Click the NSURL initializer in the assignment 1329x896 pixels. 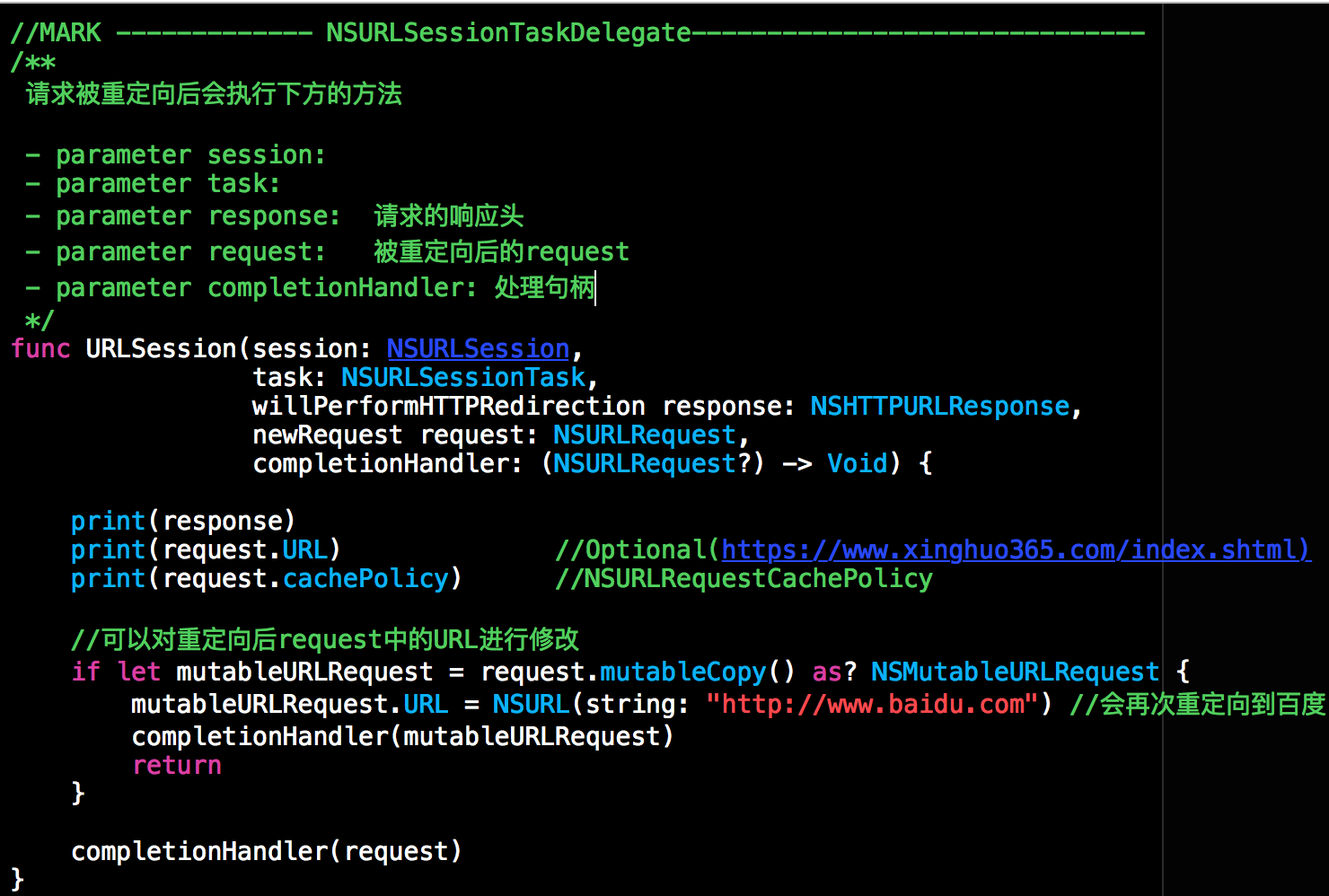point(531,704)
